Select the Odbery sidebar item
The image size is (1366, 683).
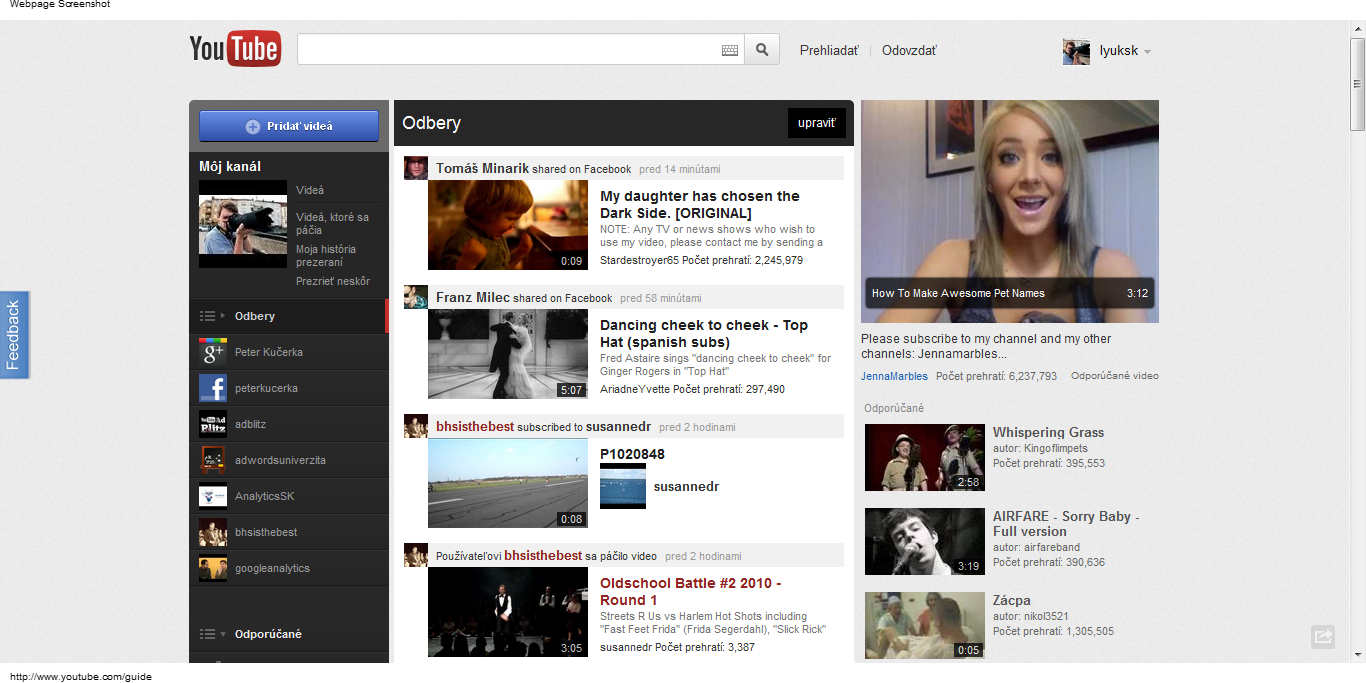[x=288, y=316]
